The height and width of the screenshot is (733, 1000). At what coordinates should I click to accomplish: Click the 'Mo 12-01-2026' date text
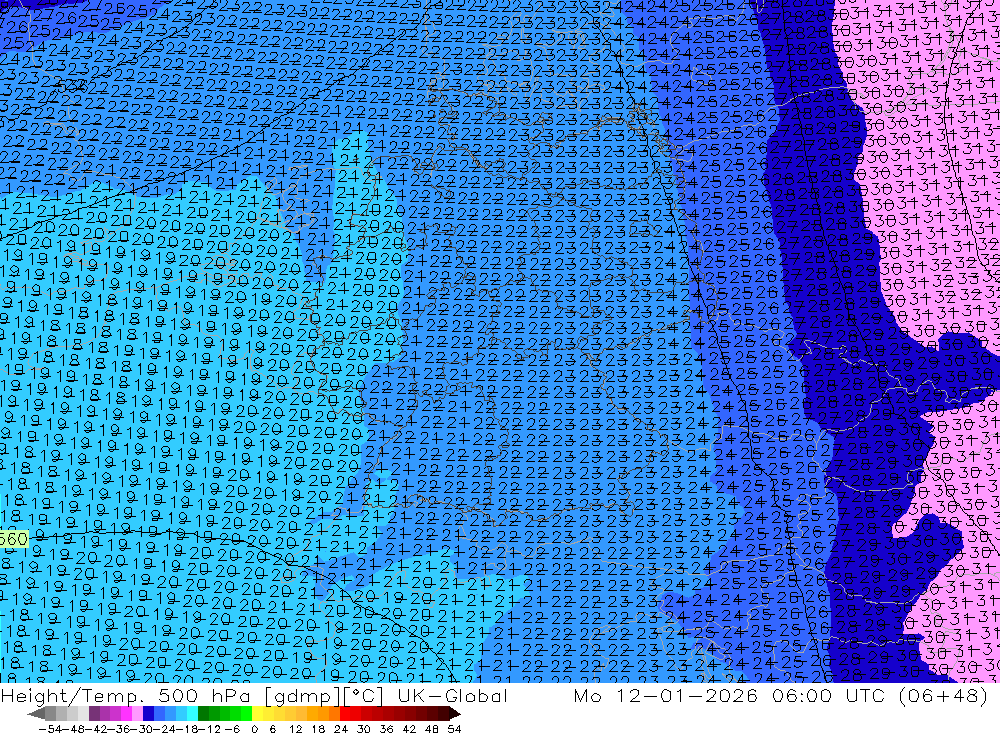tap(666, 695)
